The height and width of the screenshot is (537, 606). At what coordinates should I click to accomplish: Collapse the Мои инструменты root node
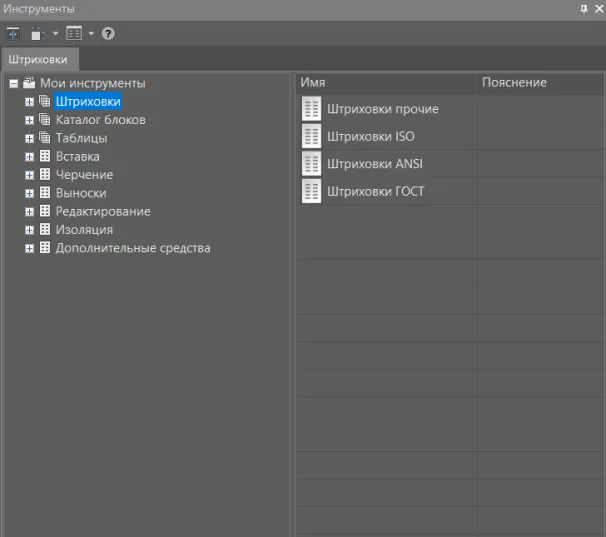pyautogui.click(x=14, y=84)
